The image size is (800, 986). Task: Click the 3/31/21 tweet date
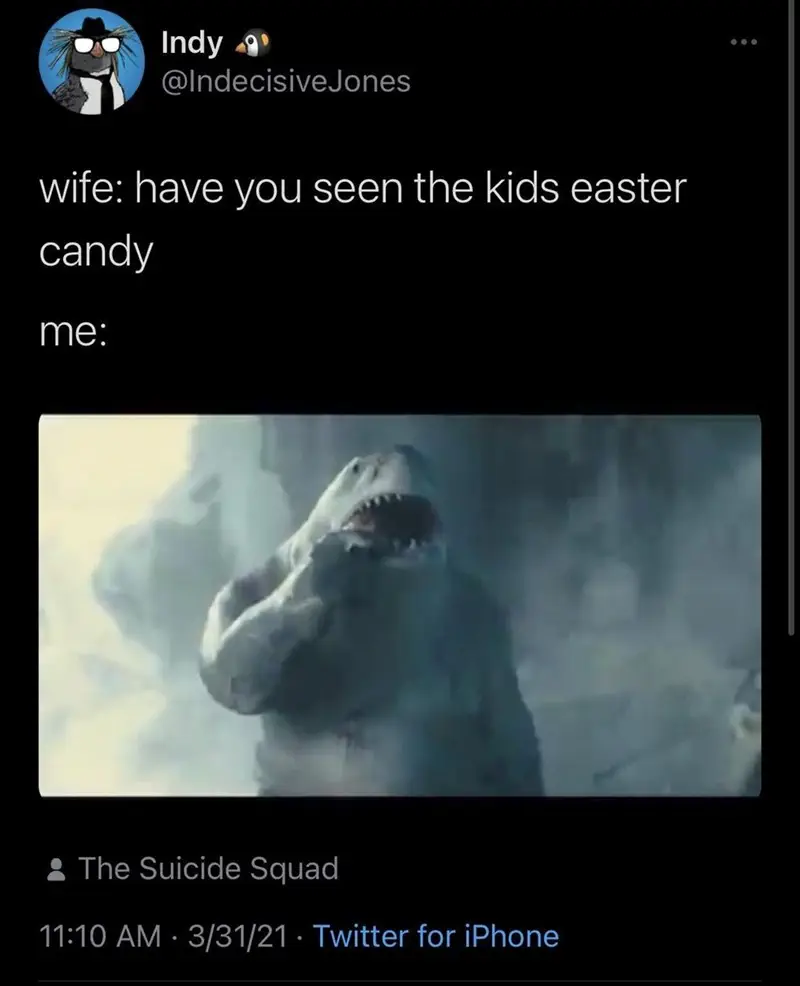(237, 936)
